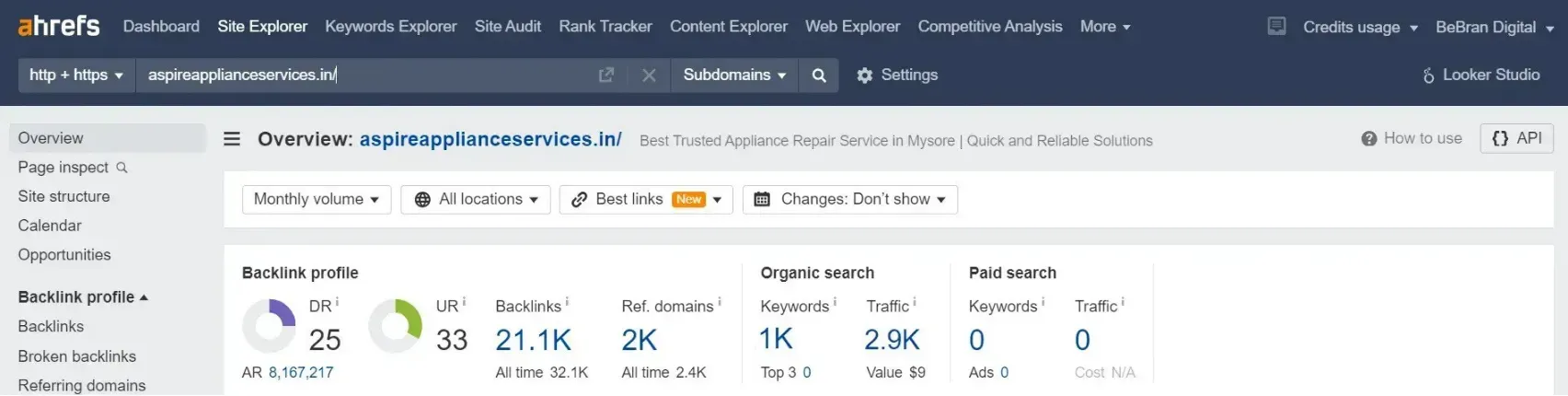Open Site Audit
Viewport: 1568px width, 396px height.
pyautogui.click(x=508, y=27)
